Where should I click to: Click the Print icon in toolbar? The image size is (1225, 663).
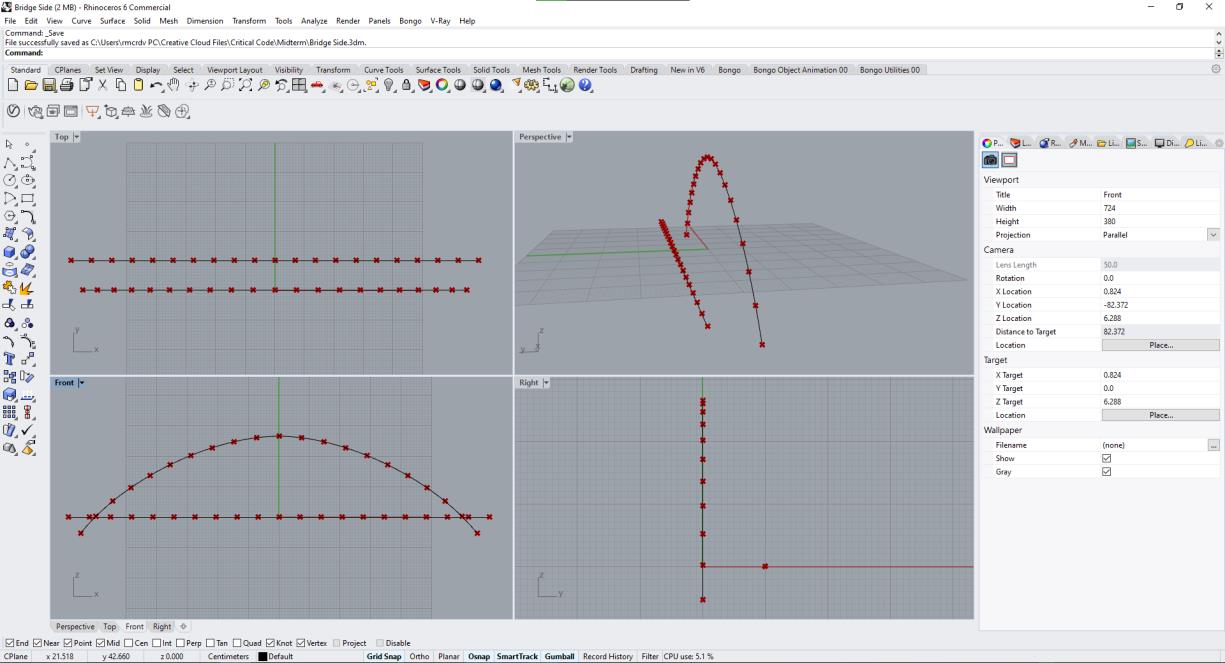[x=69, y=86]
